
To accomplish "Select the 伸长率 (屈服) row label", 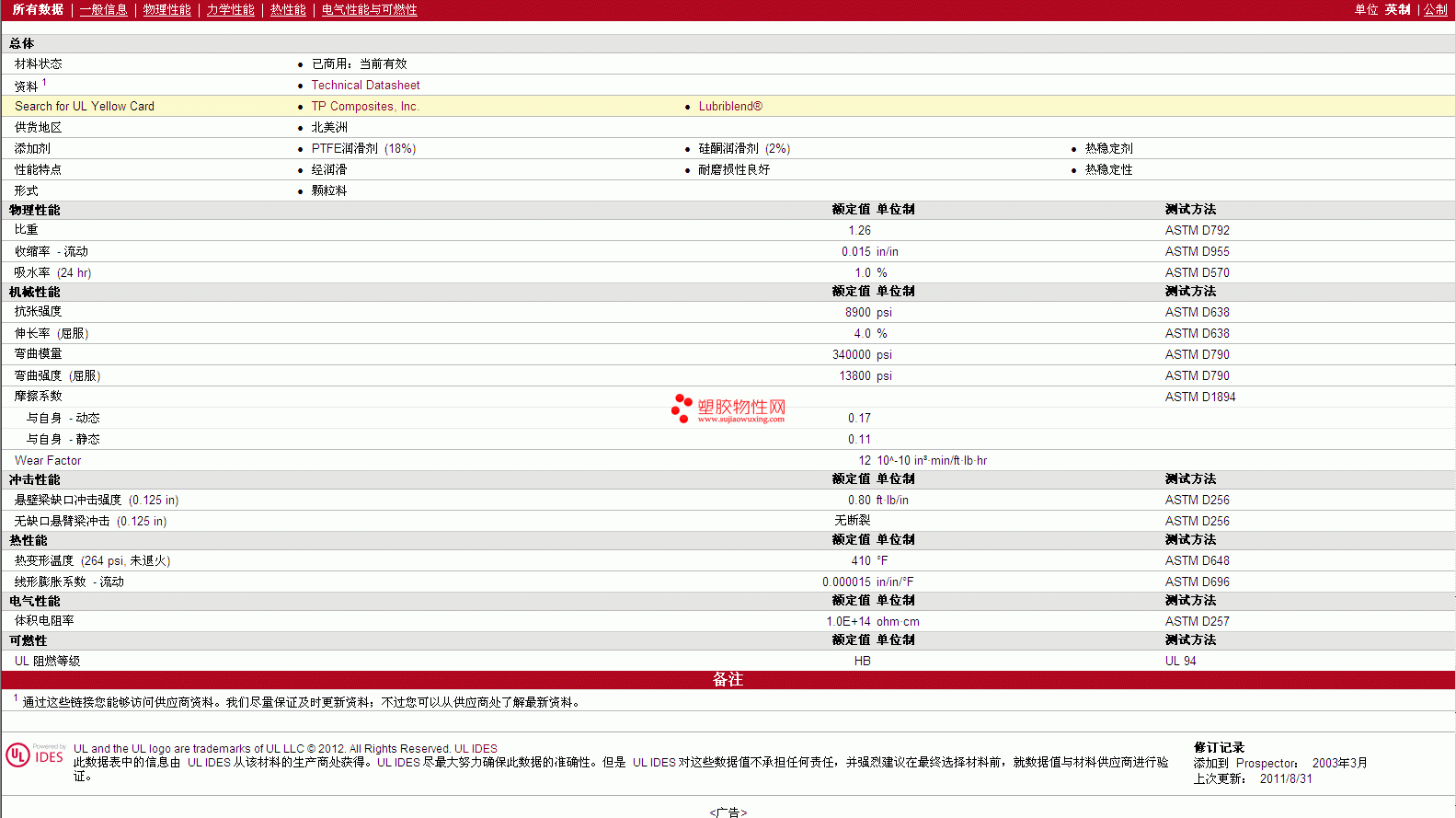I will click(52, 334).
